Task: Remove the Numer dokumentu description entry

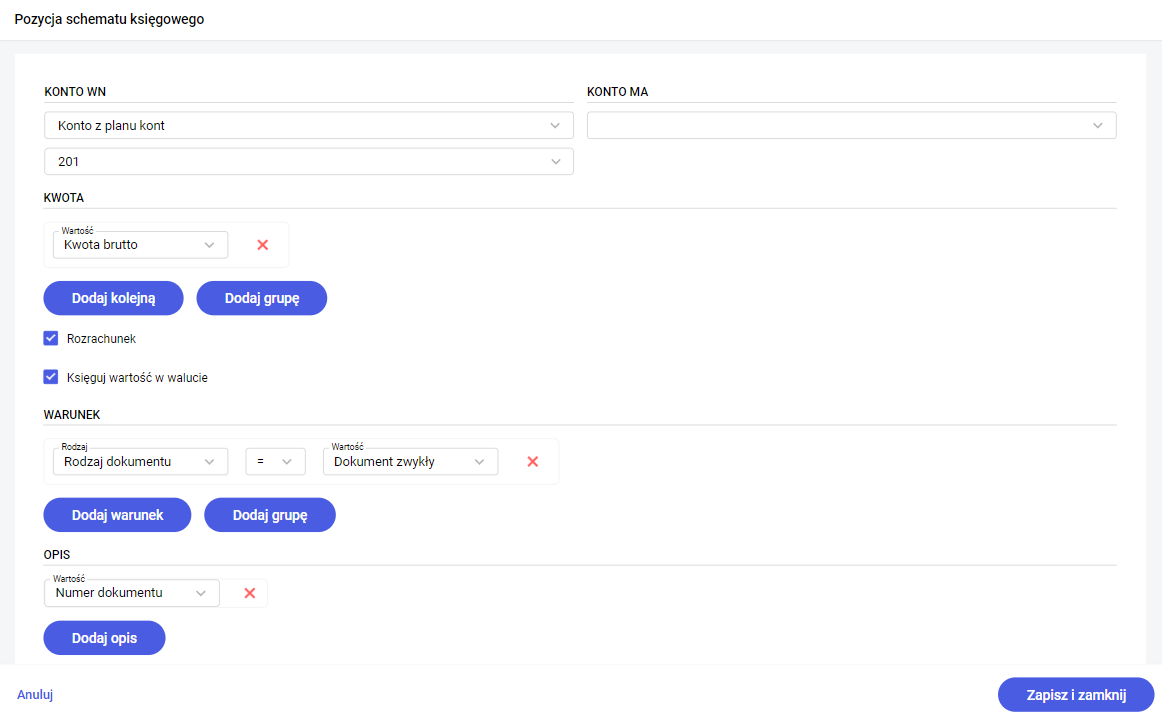Action: pyautogui.click(x=250, y=593)
